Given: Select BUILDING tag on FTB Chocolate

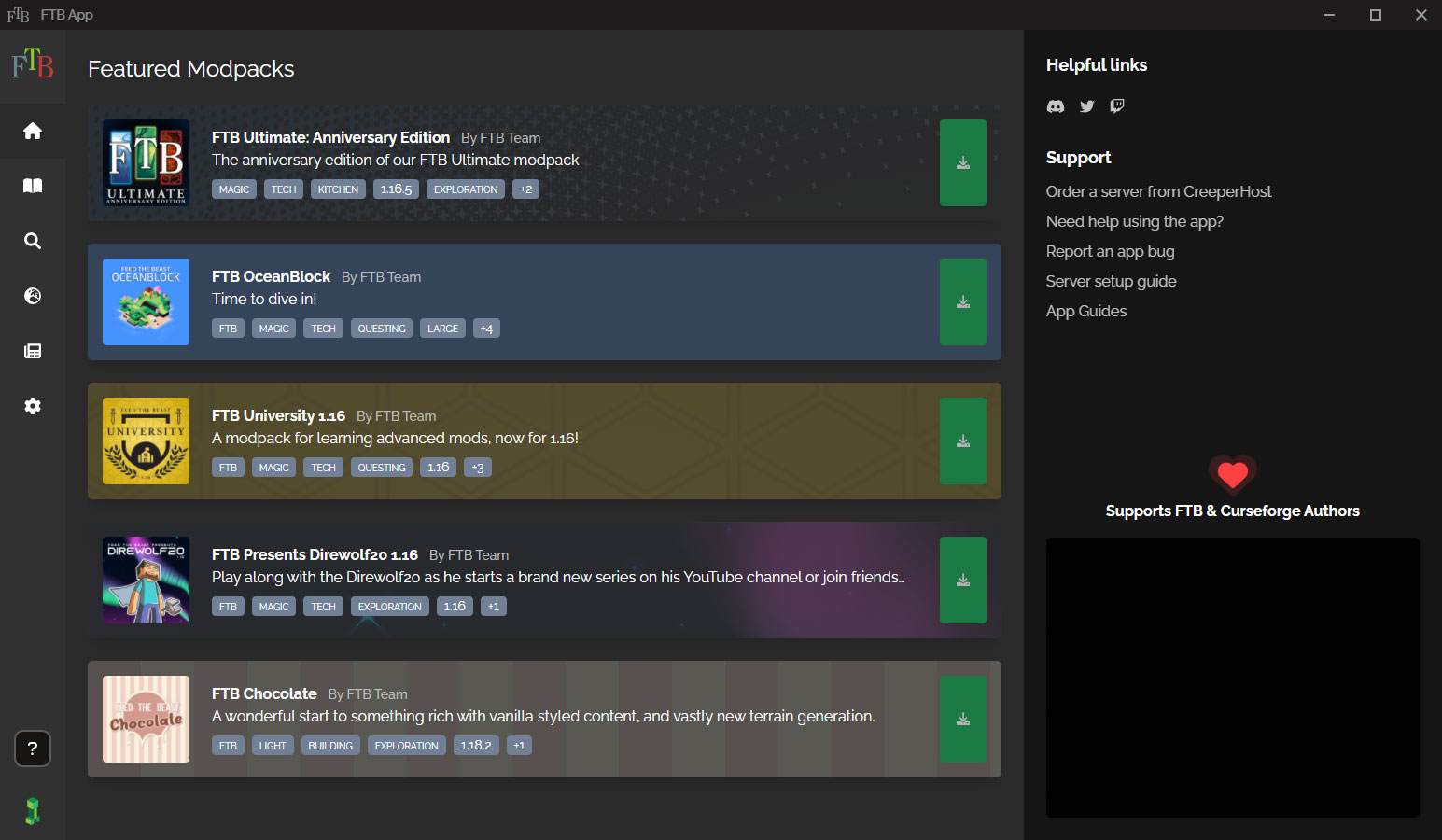Looking at the screenshot, I should tap(330, 746).
